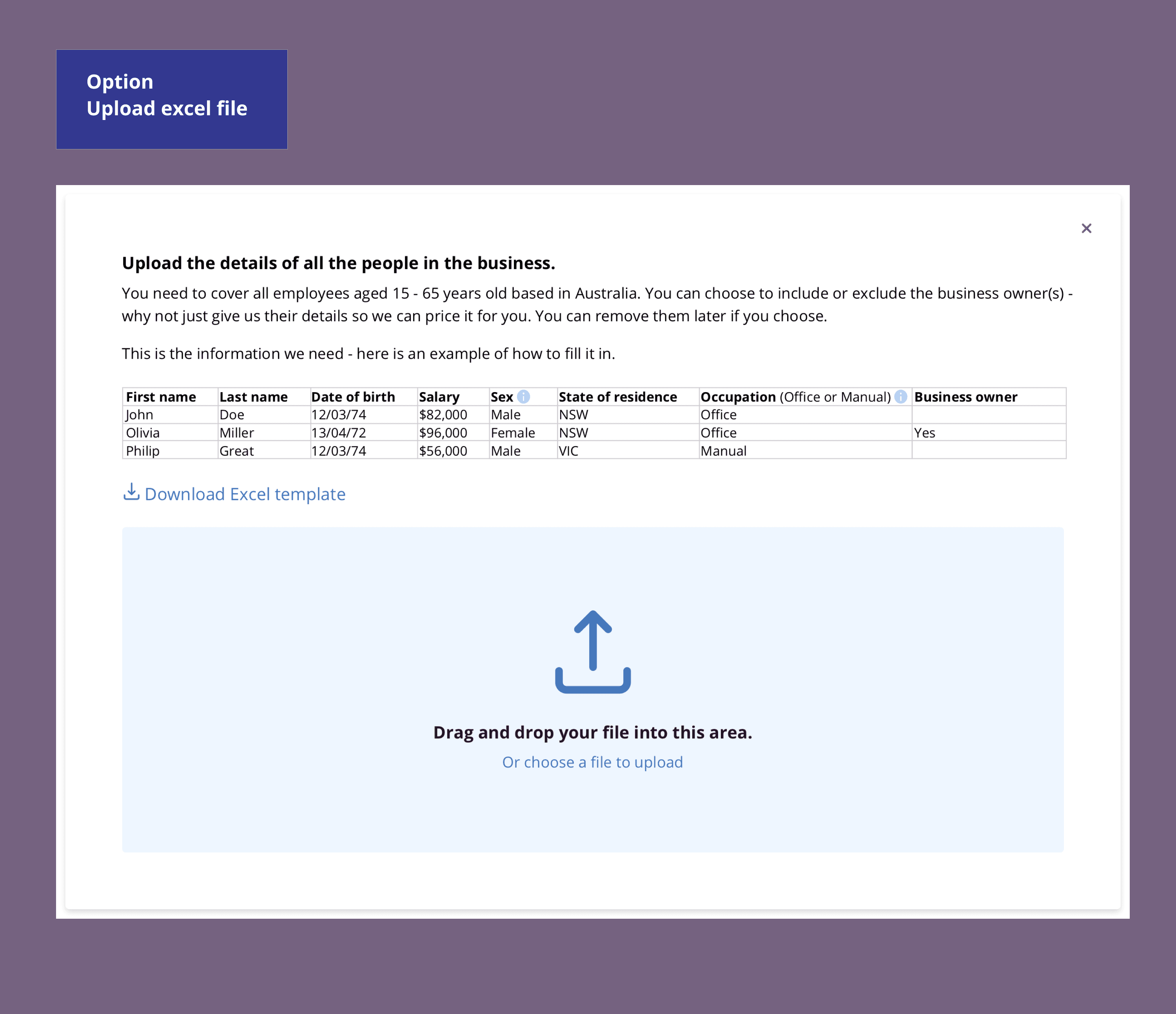Open the Download Excel template link
This screenshot has width=1176, height=1014.
tap(245, 494)
